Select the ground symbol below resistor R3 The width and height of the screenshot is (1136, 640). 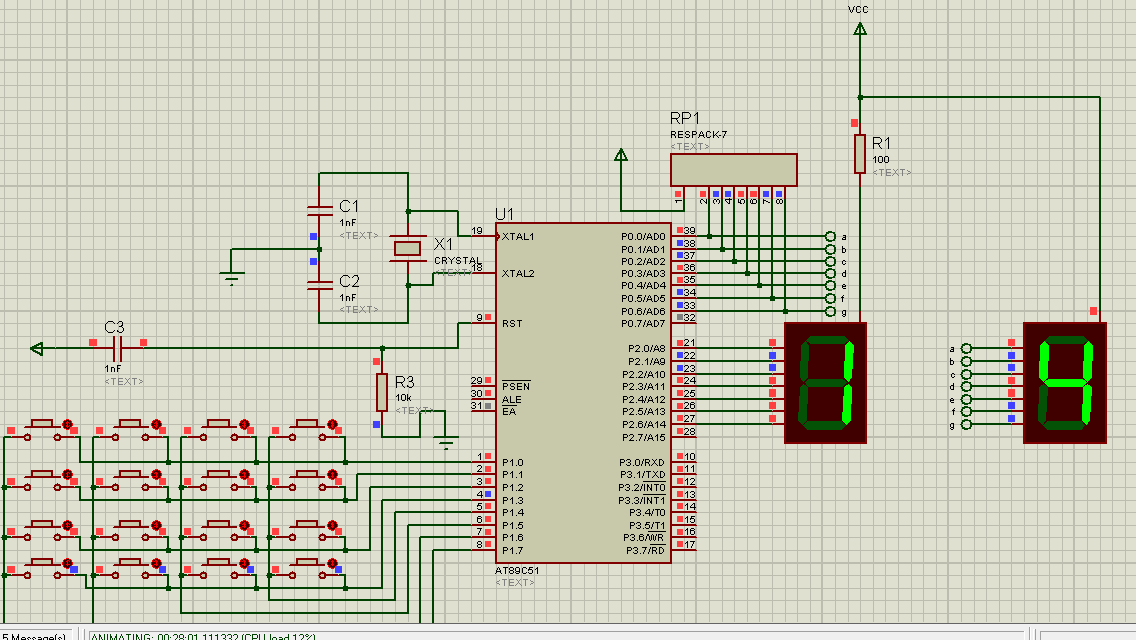coord(447,441)
